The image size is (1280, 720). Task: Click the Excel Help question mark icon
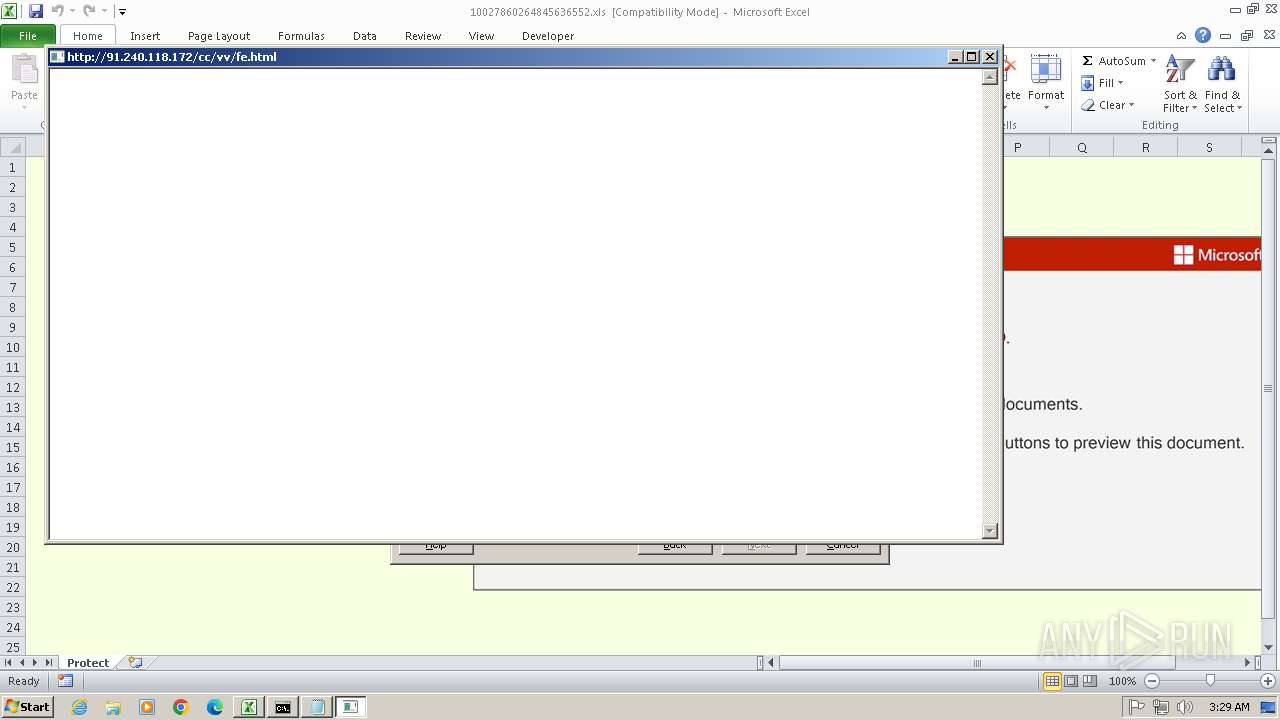(1203, 36)
